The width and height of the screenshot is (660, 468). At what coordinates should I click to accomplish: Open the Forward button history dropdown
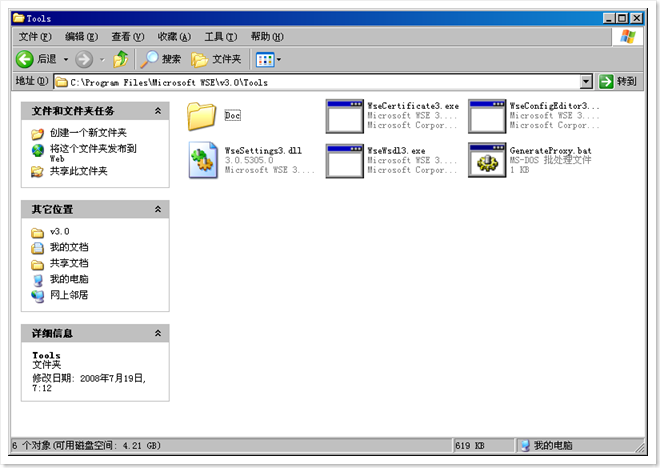pos(102,60)
